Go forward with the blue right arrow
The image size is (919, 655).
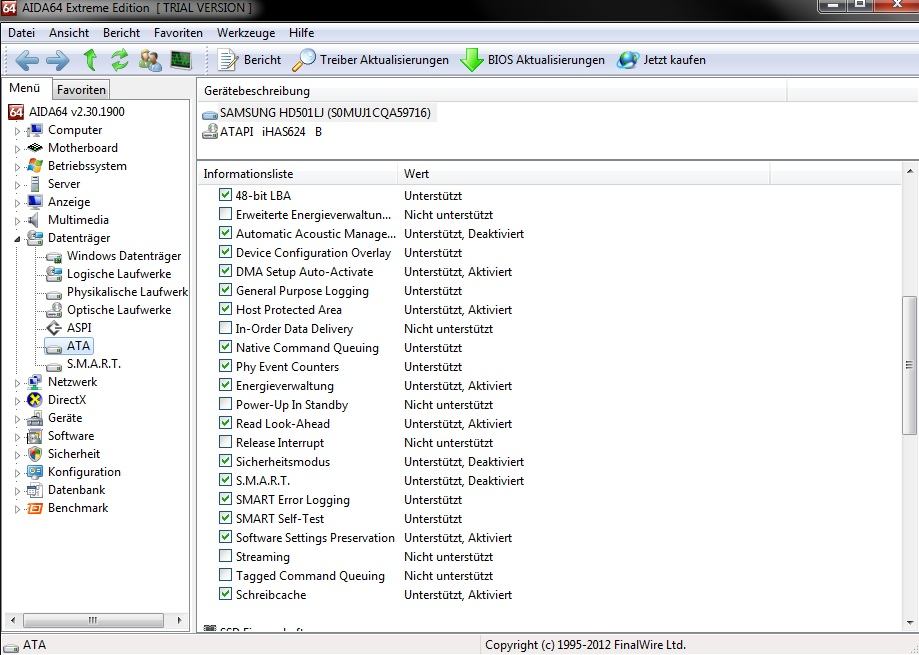tap(57, 60)
